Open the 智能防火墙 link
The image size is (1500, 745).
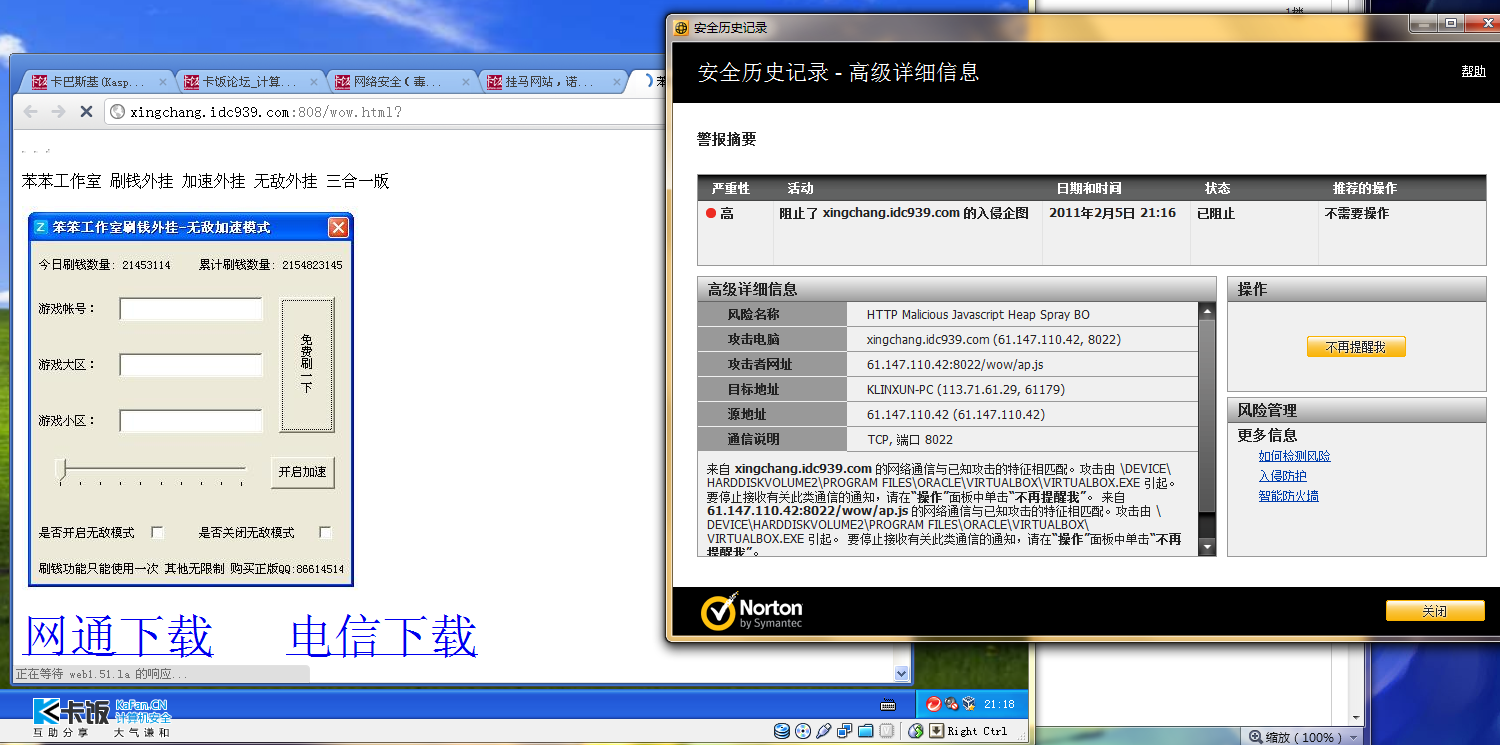[x=1288, y=496]
